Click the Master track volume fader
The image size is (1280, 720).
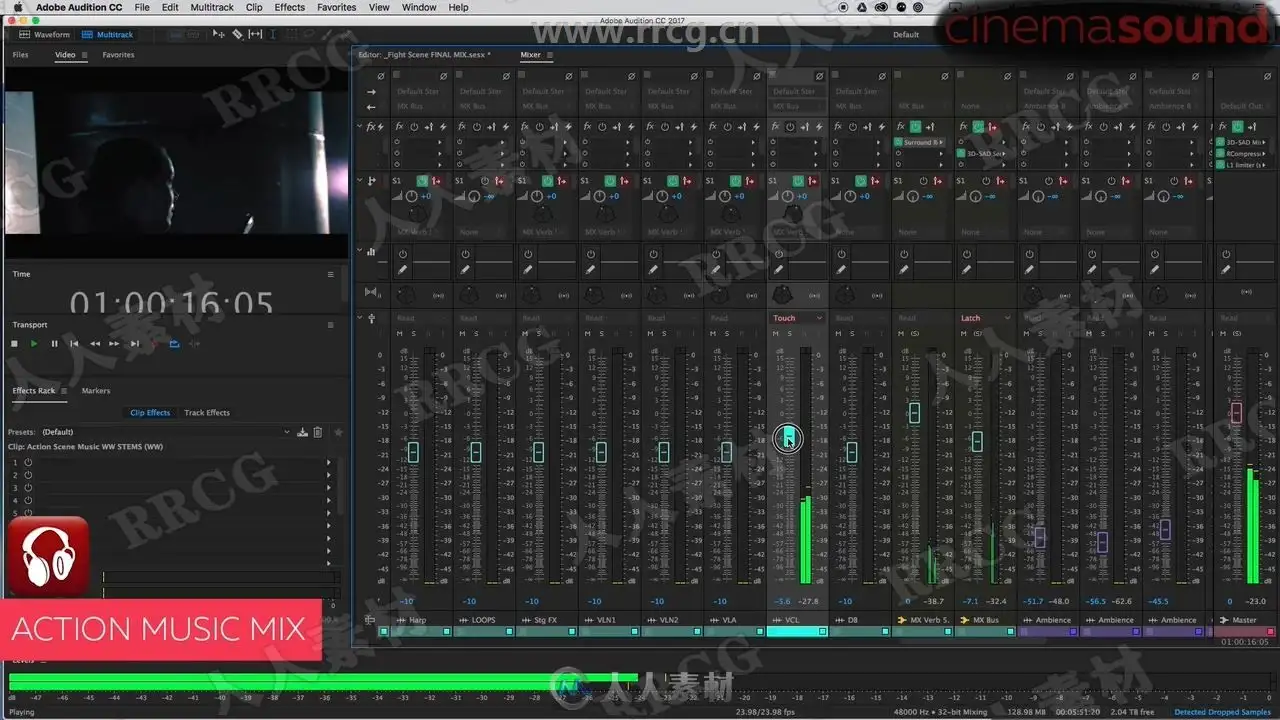[x=1236, y=413]
